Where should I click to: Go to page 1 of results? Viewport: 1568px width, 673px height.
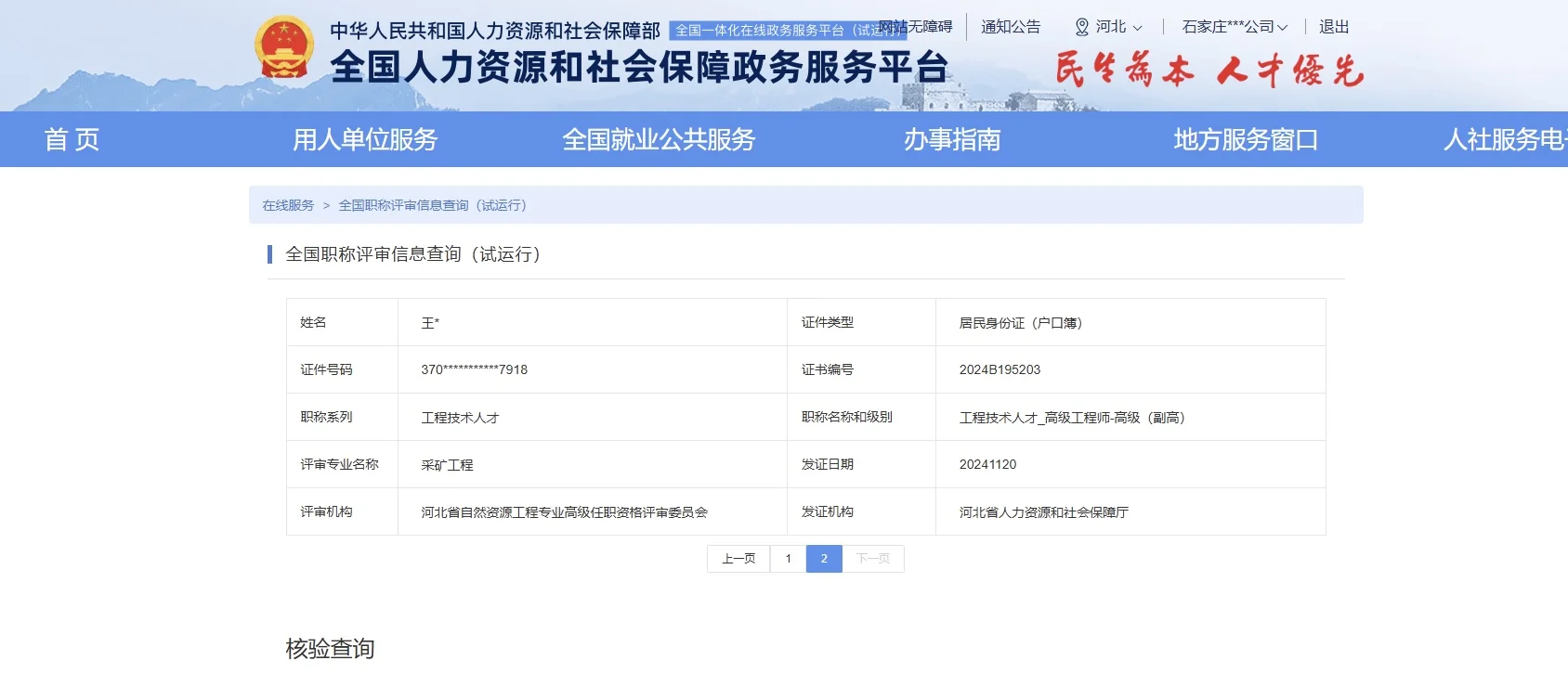pyautogui.click(x=788, y=559)
